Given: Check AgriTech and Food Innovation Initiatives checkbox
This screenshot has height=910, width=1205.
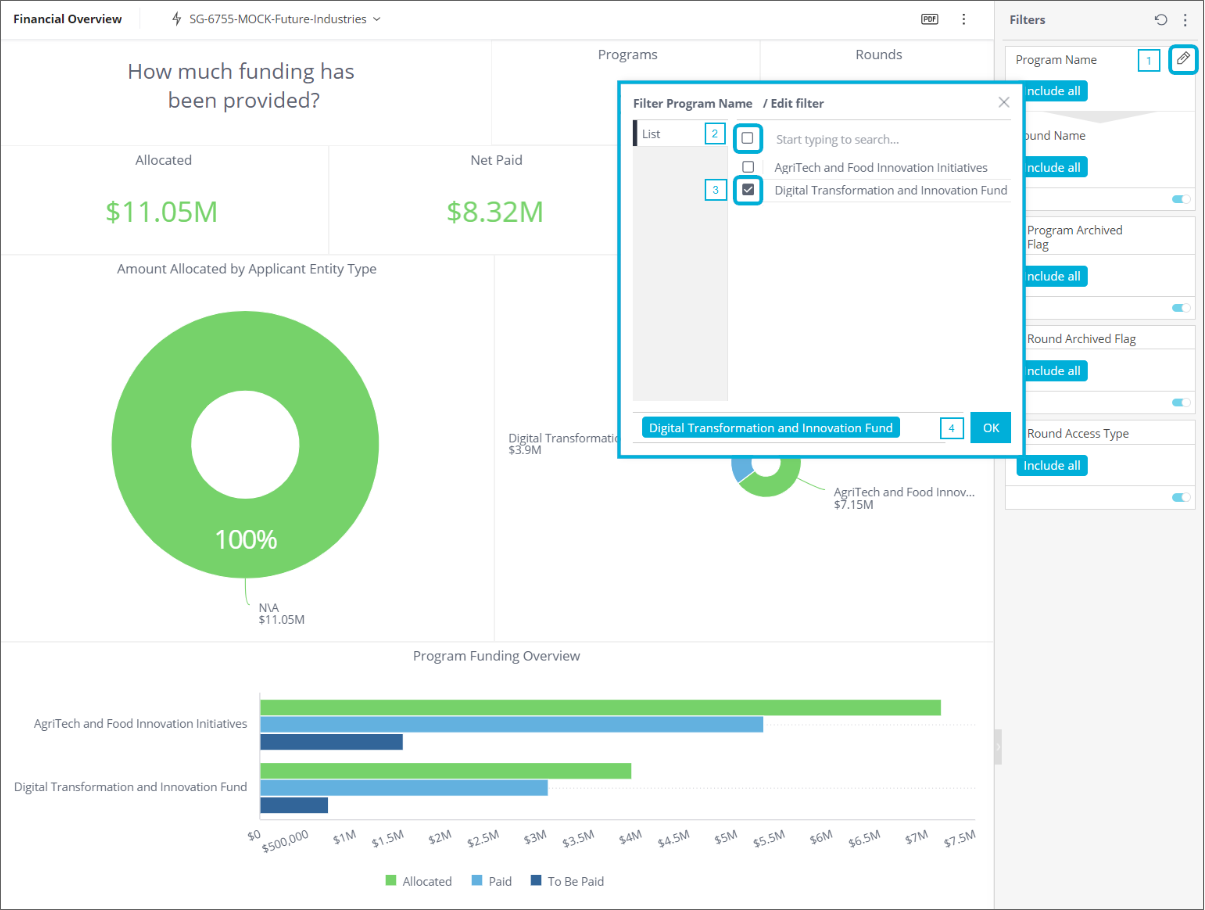Looking at the screenshot, I should [748, 167].
